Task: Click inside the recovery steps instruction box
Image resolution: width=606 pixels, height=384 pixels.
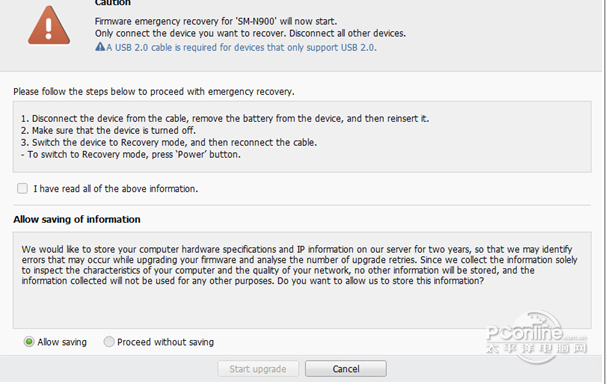Action: tap(302, 136)
